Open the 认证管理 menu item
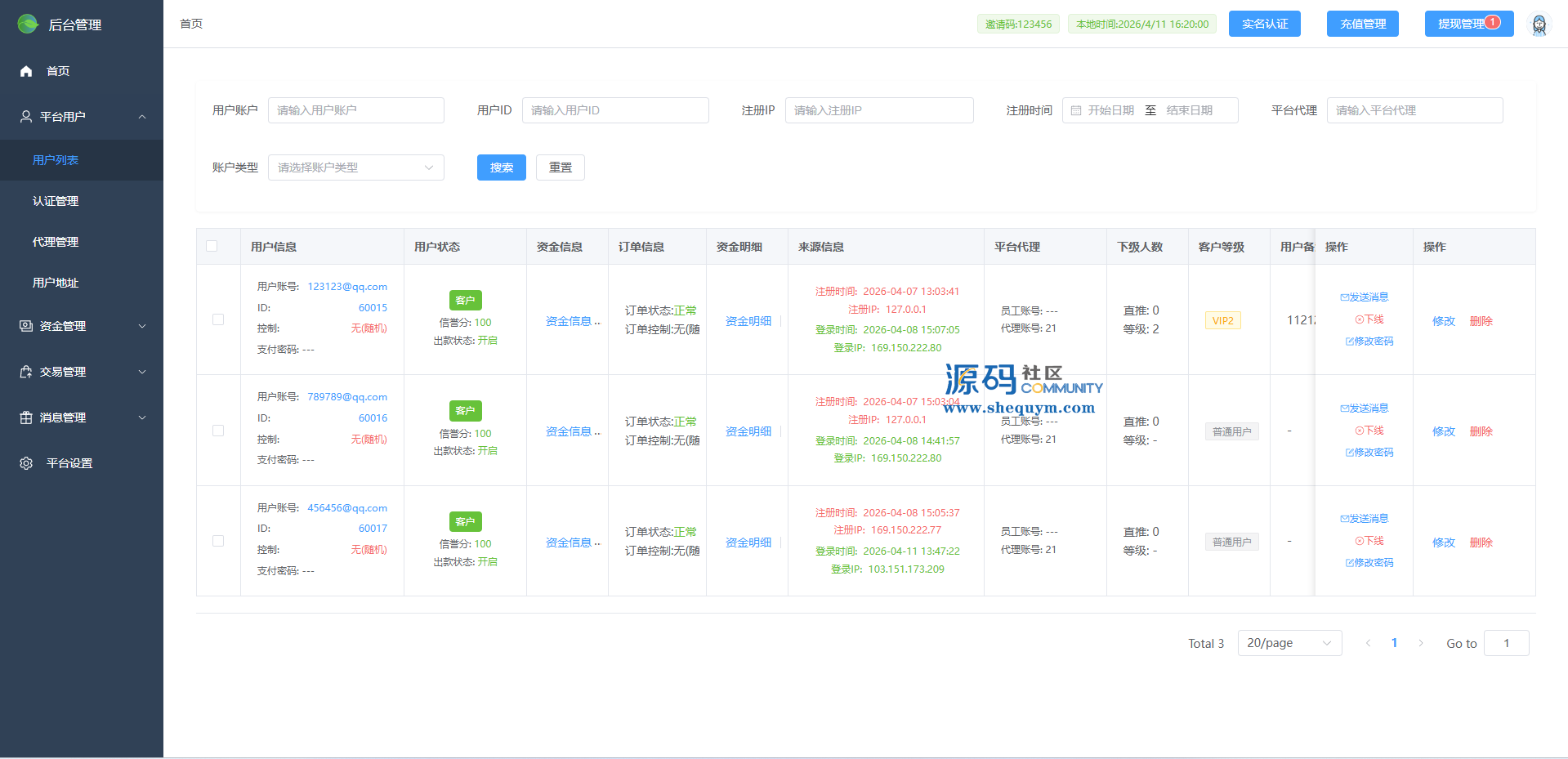The image size is (1568, 759). click(56, 201)
